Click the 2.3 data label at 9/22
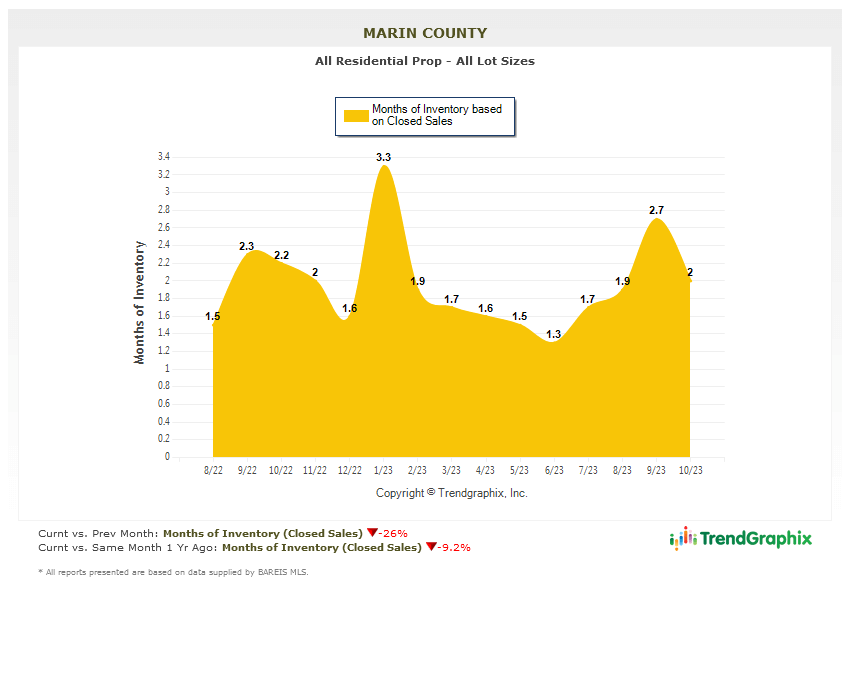This screenshot has width=850, height=700. (x=247, y=246)
